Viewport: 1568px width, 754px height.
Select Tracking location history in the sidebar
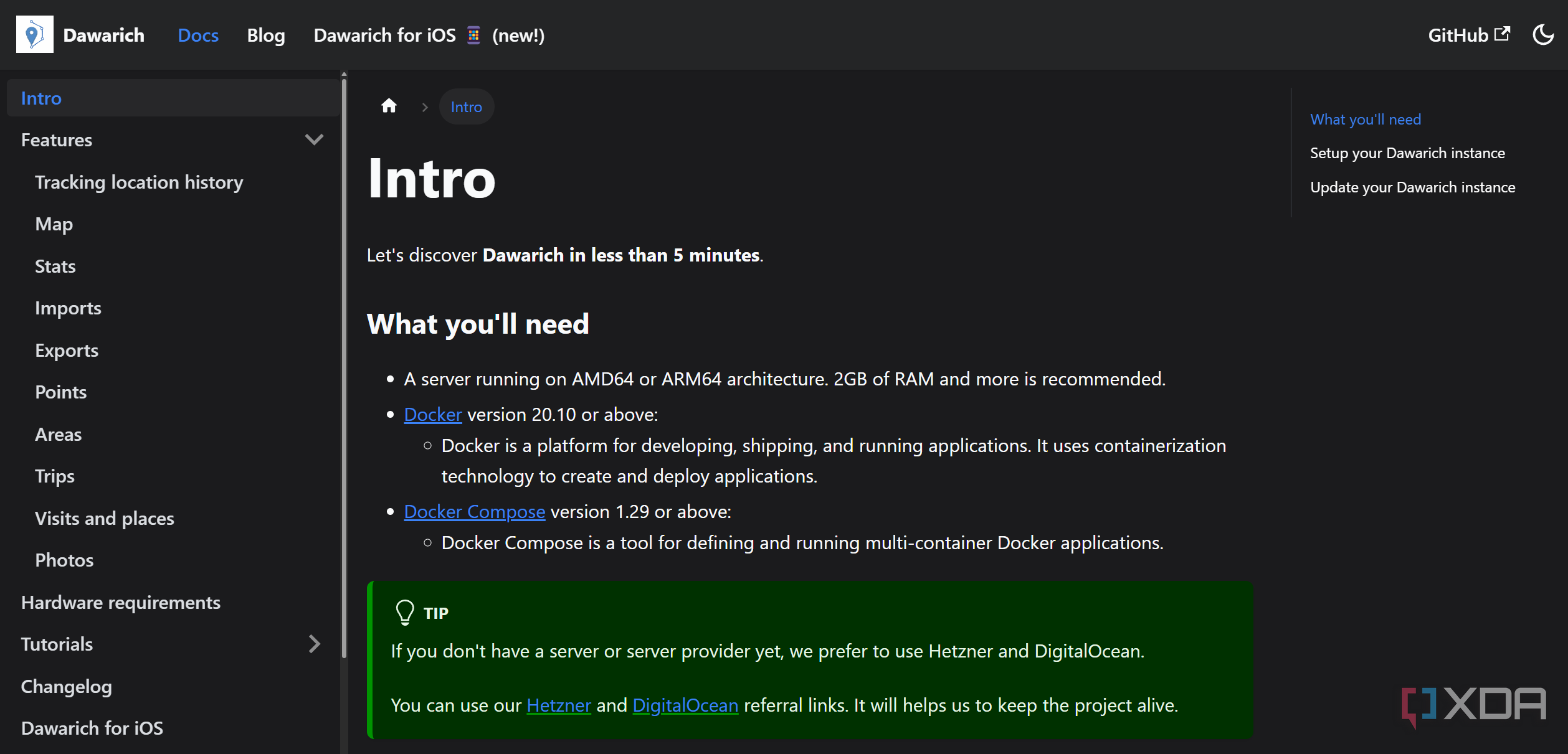pos(139,182)
